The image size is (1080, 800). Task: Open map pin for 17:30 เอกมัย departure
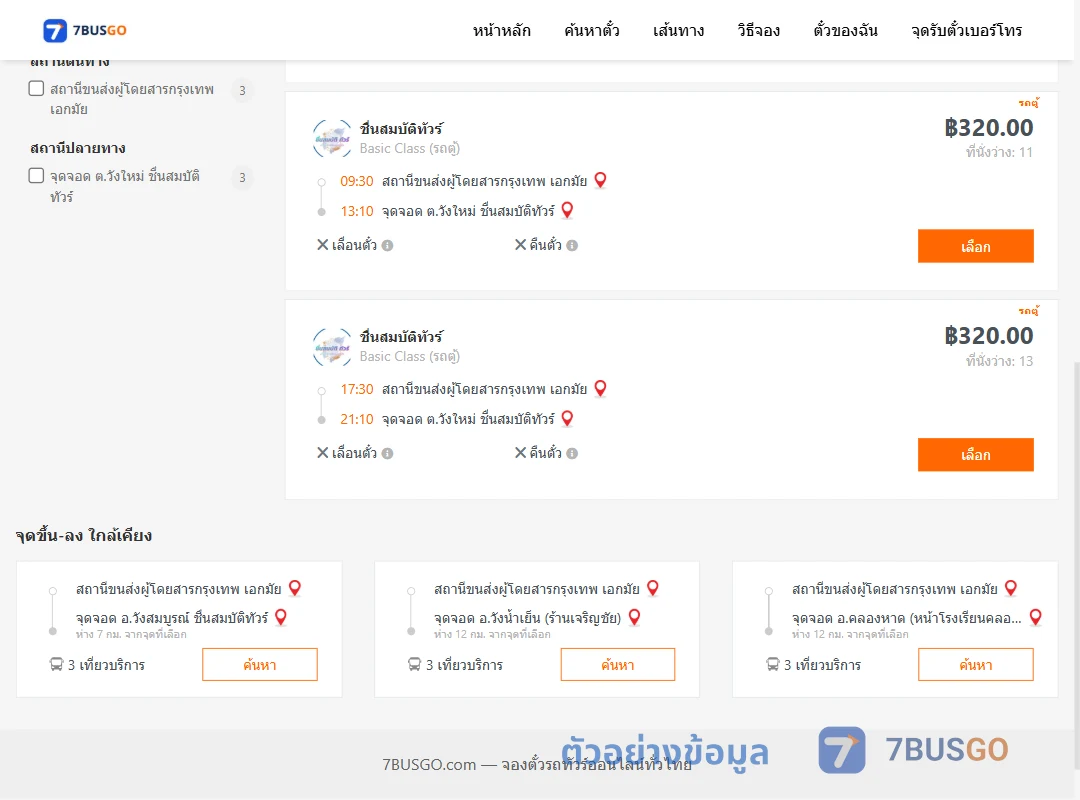point(601,388)
